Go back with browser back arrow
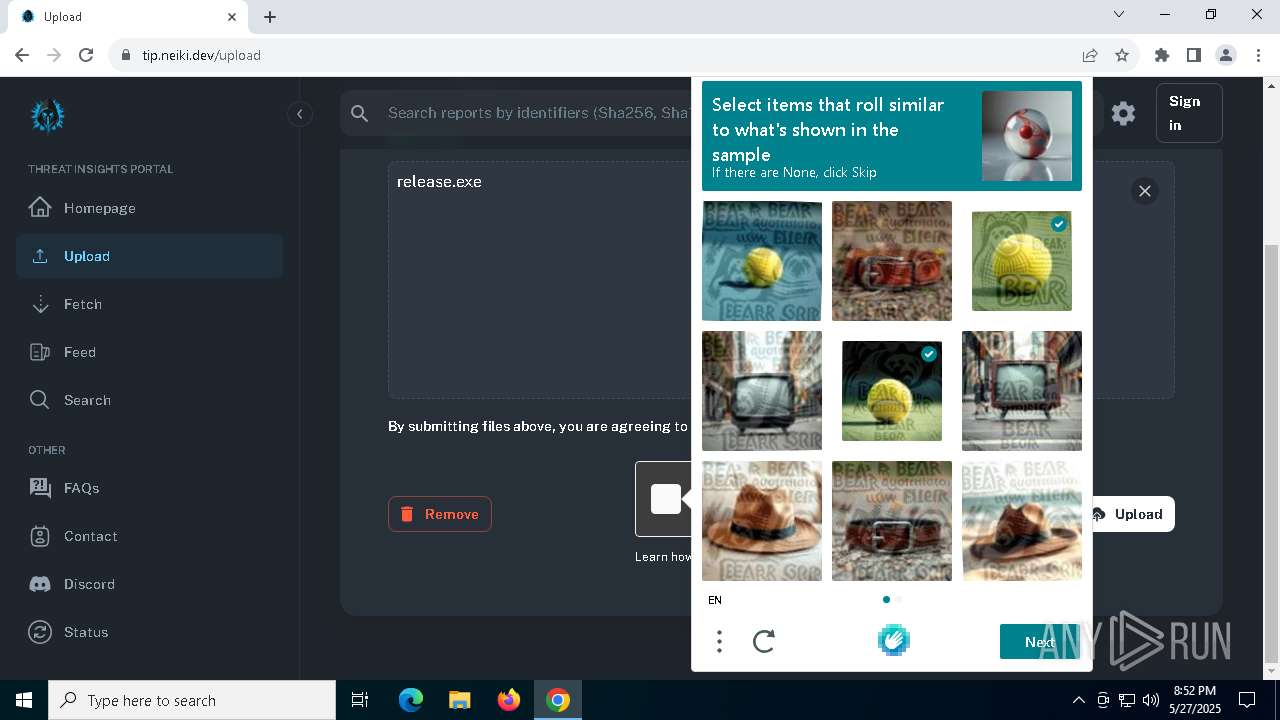 (x=22, y=55)
